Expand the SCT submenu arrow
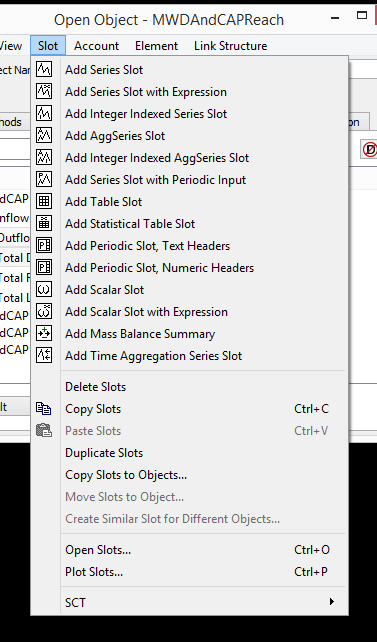 [x=332, y=602]
